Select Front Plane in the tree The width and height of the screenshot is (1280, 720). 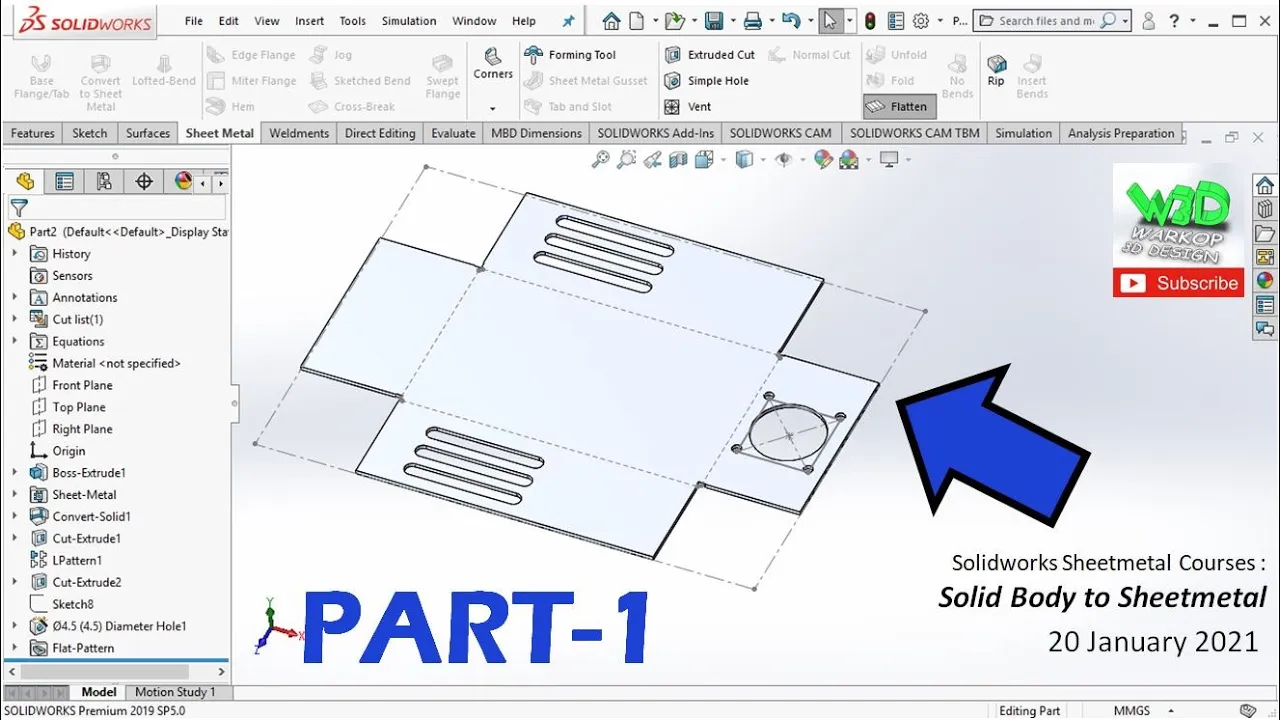tap(82, 386)
